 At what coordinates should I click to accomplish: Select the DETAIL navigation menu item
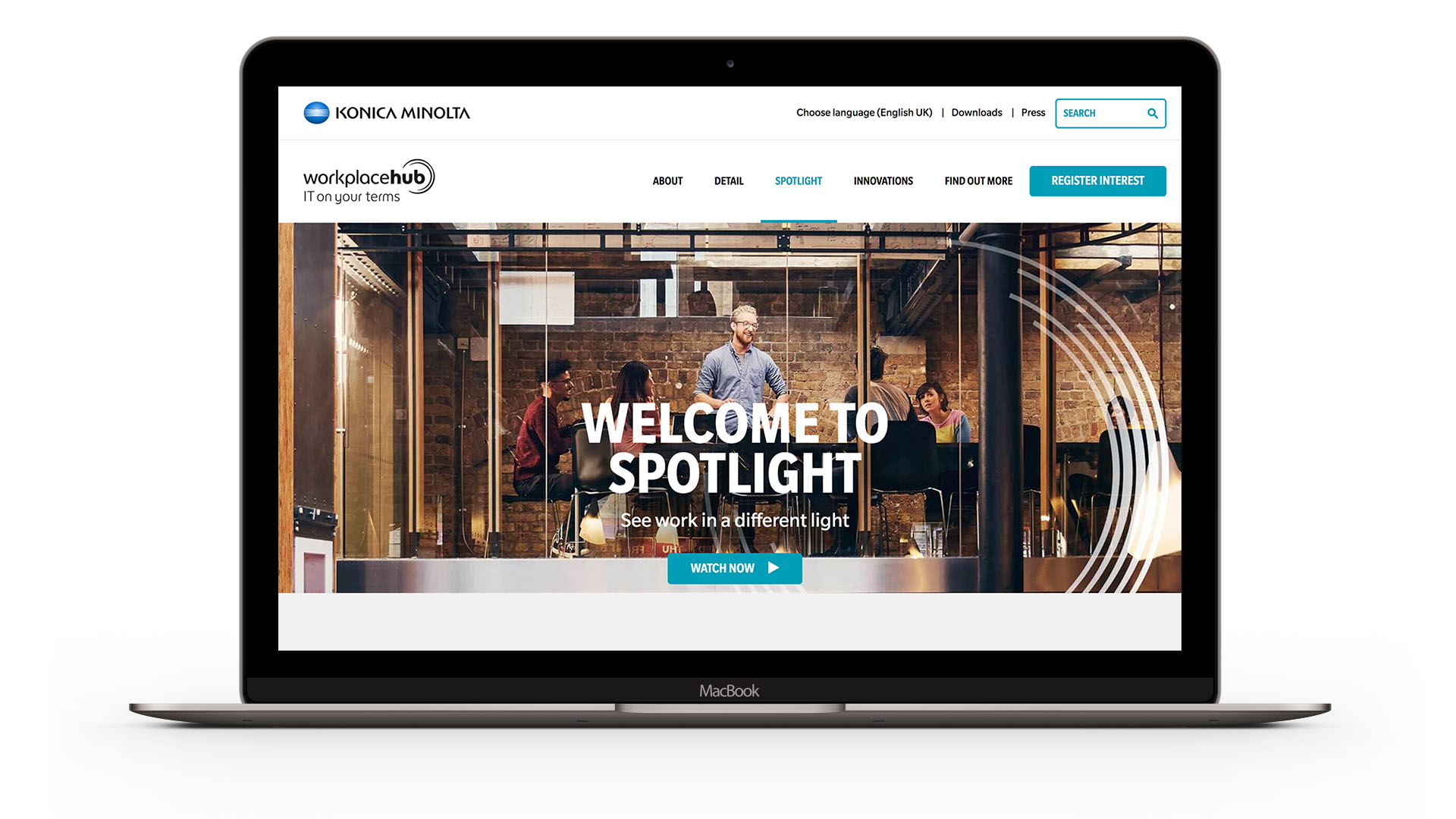click(727, 181)
